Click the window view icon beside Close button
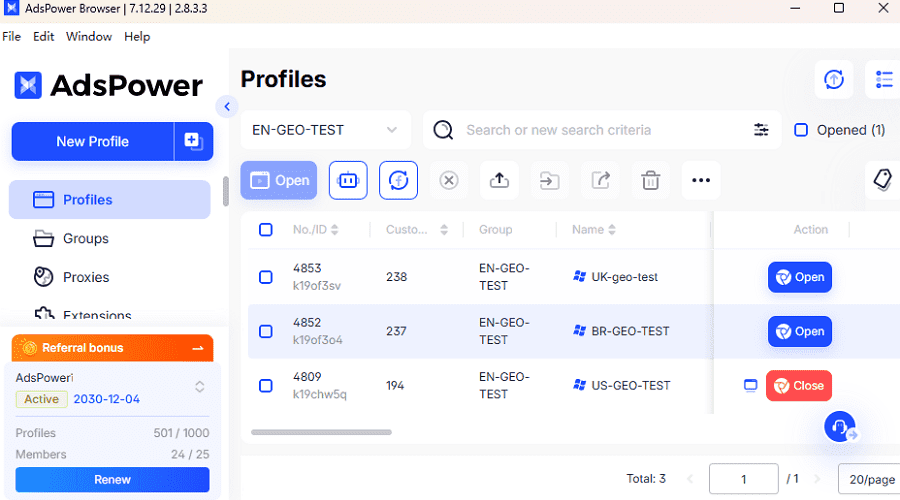 tap(750, 385)
